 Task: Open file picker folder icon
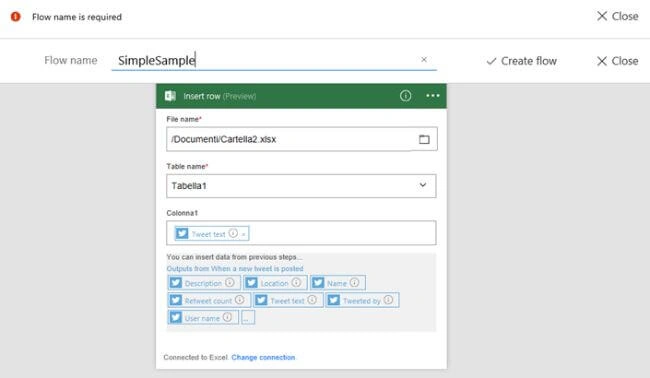424,139
